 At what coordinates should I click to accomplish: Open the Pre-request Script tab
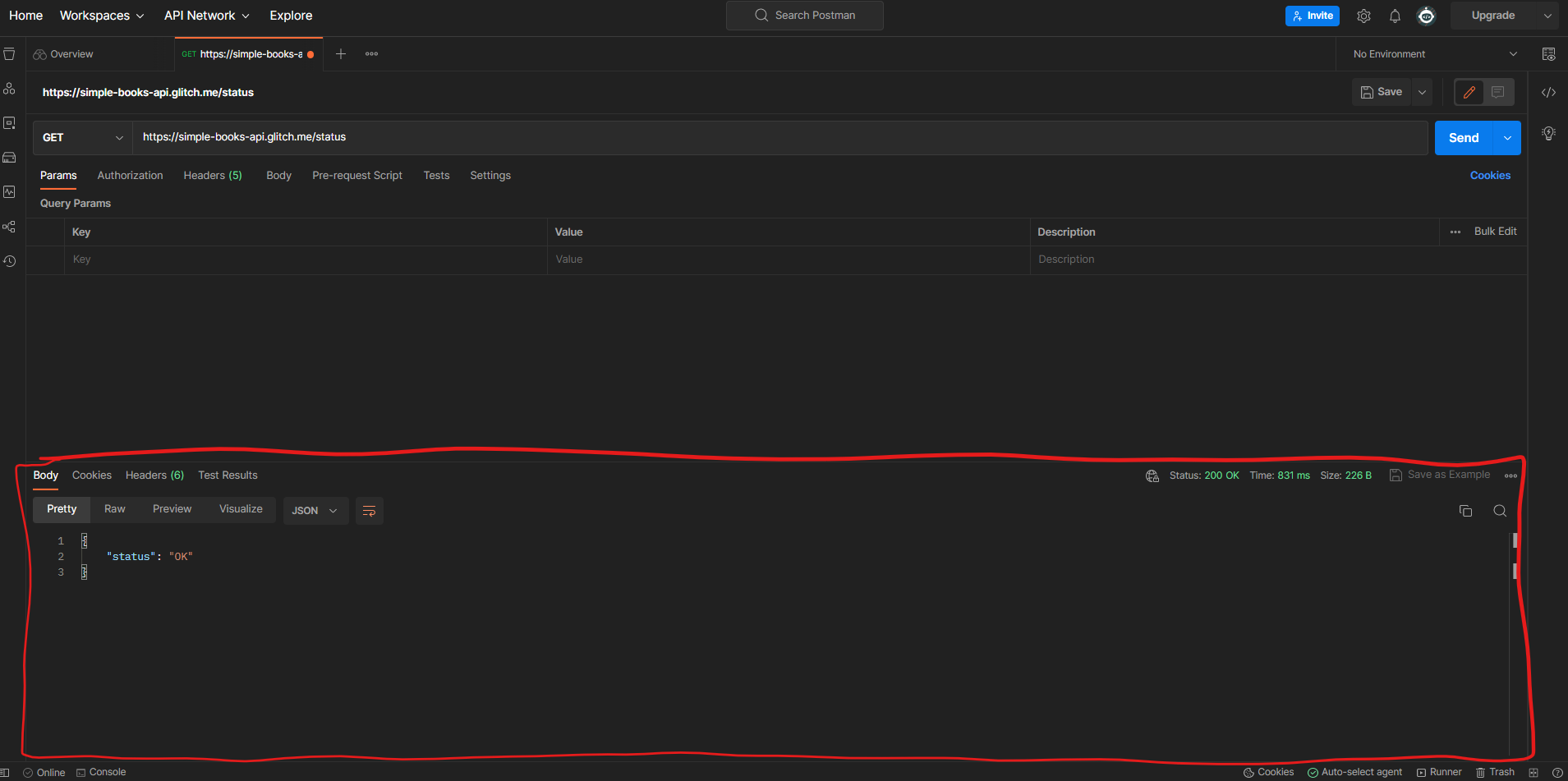pyautogui.click(x=357, y=176)
